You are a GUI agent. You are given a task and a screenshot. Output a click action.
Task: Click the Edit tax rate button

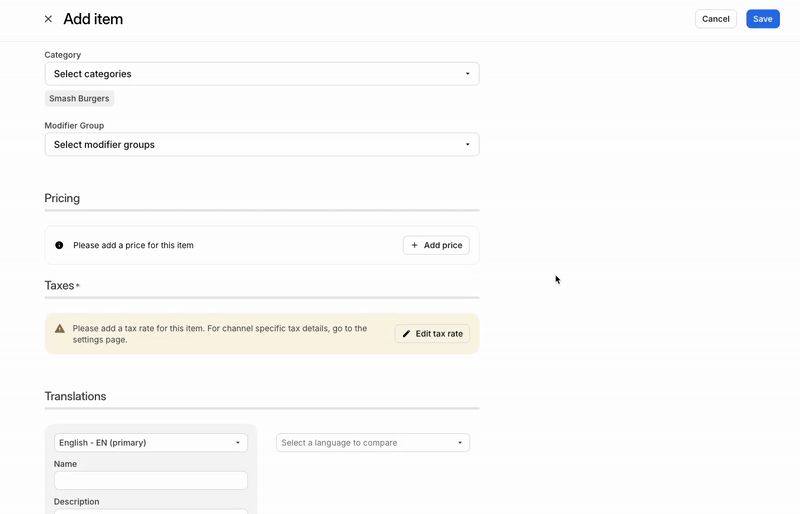pos(432,333)
